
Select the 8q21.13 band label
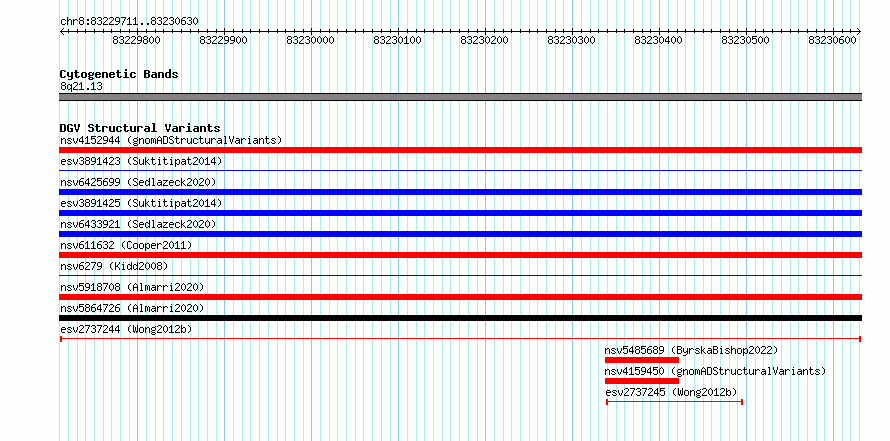pyautogui.click(x=81, y=87)
